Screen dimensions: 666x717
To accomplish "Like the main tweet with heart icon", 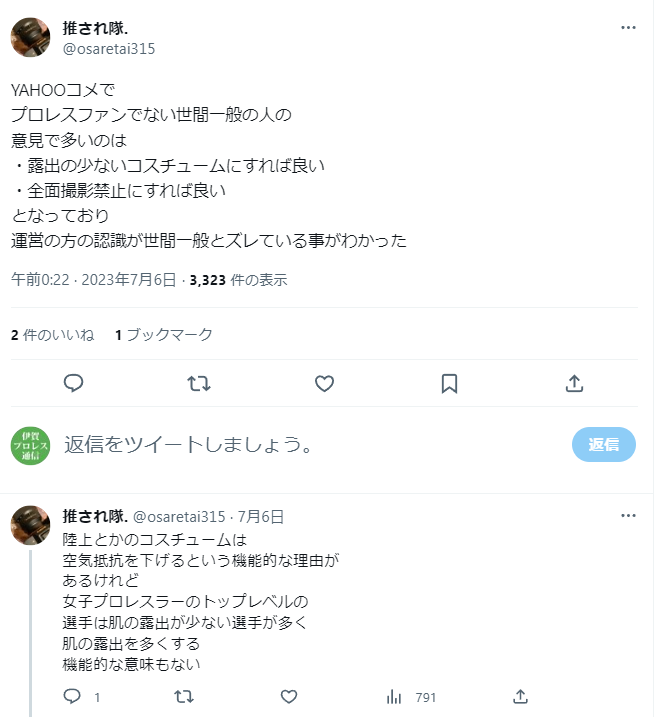I will tap(324, 383).
